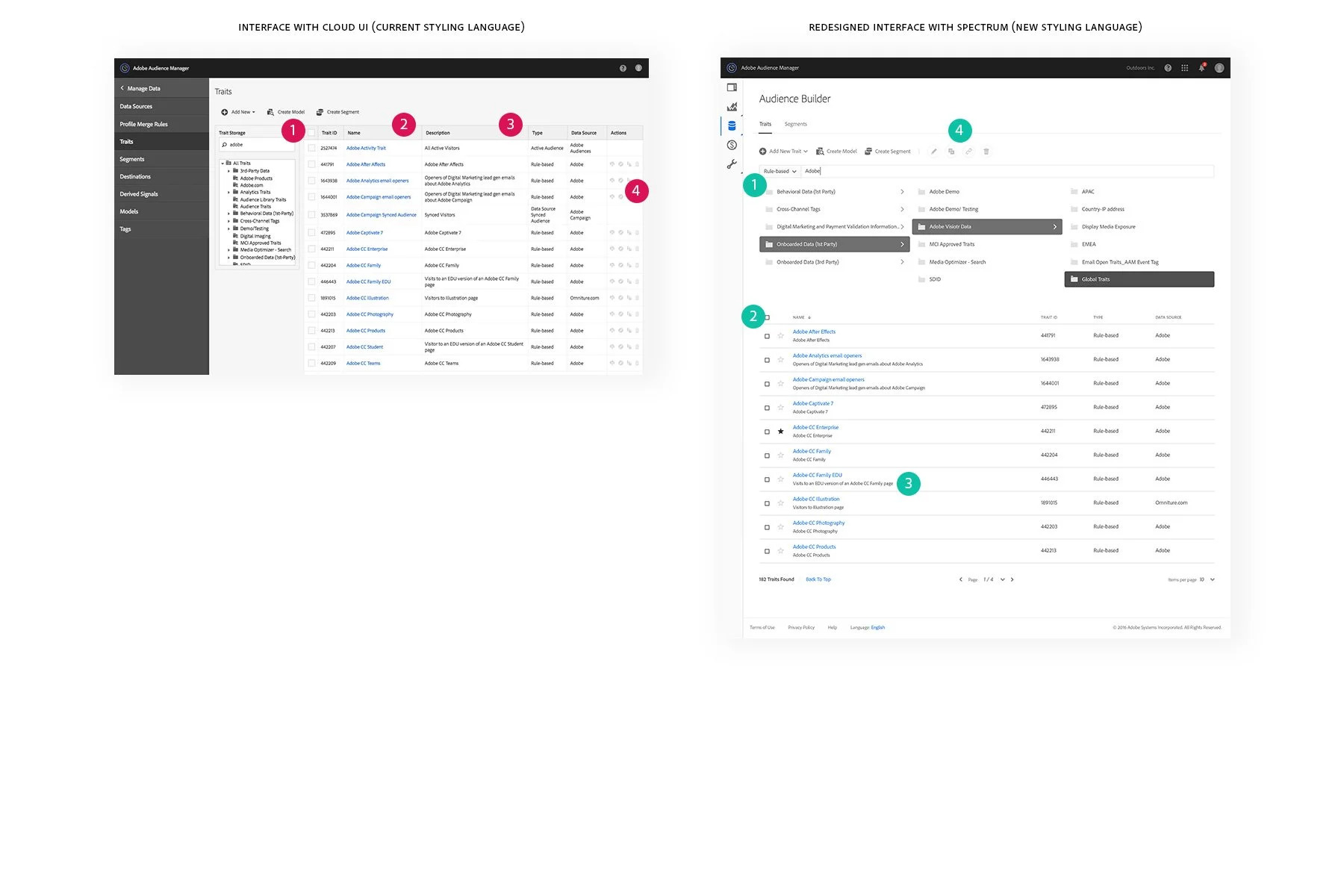
Task: Star the Adobe CC Photography trait in Spectrum
Action: tap(781, 527)
